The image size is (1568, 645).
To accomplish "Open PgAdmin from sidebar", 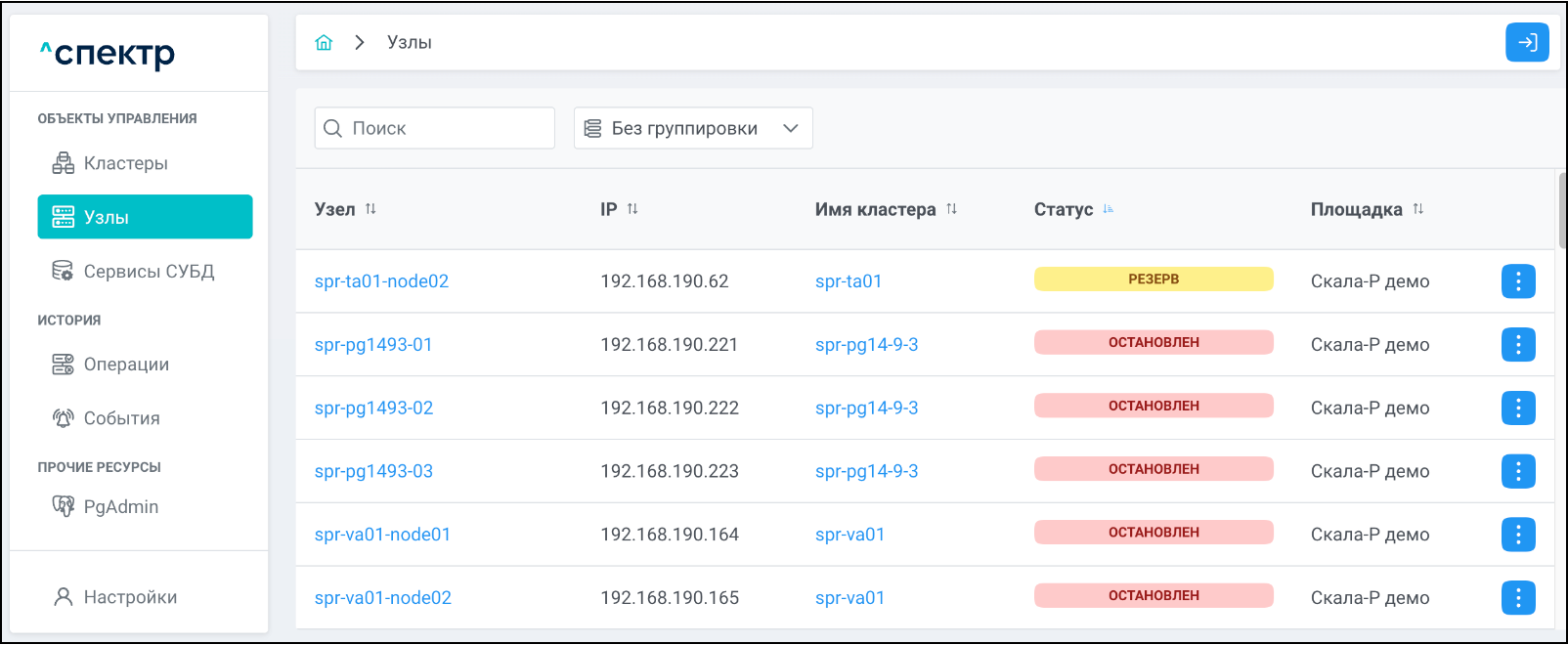I will click(120, 506).
